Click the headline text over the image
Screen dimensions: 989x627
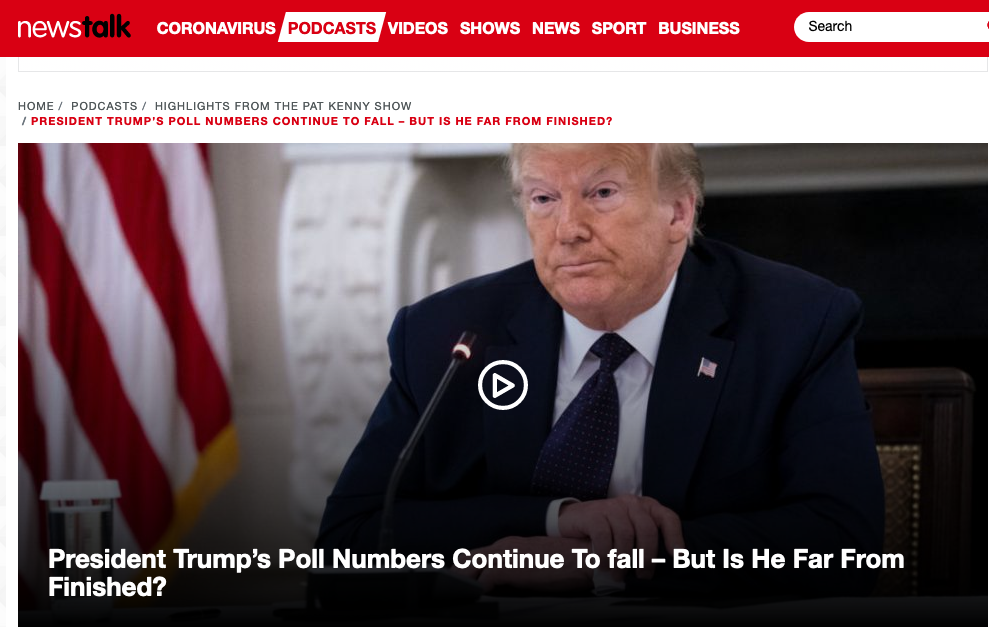pyautogui.click(x=476, y=573)
